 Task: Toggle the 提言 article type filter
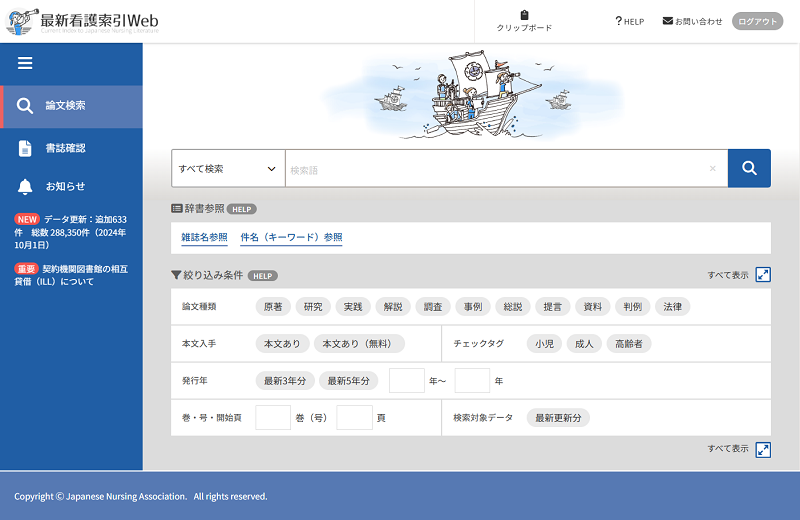[x=553, y=307]
